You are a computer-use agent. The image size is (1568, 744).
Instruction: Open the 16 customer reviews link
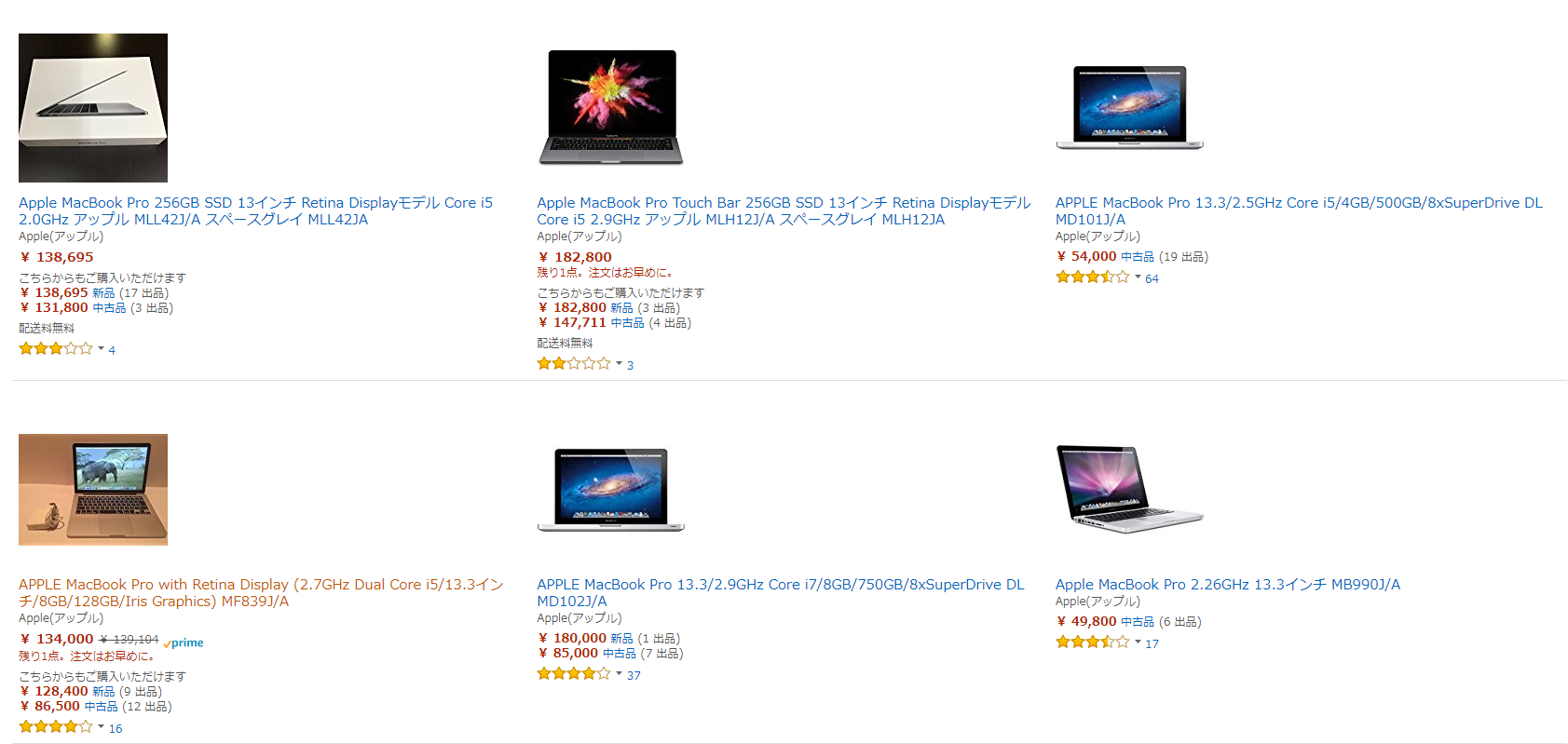pyautogui.click(x=116, y=729)
